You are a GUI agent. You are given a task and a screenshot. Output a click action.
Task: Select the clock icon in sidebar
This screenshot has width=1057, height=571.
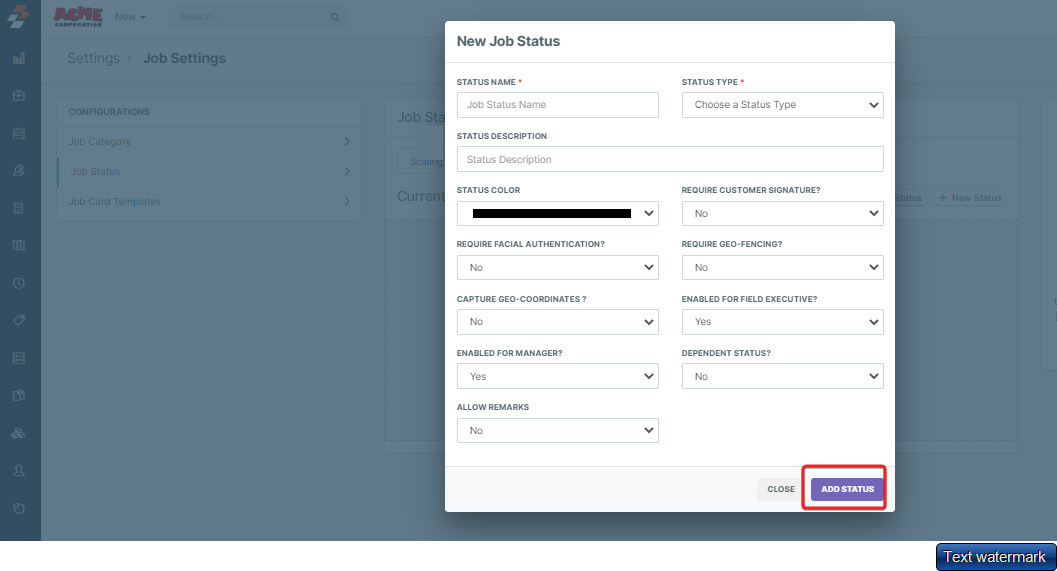(19, 283)
